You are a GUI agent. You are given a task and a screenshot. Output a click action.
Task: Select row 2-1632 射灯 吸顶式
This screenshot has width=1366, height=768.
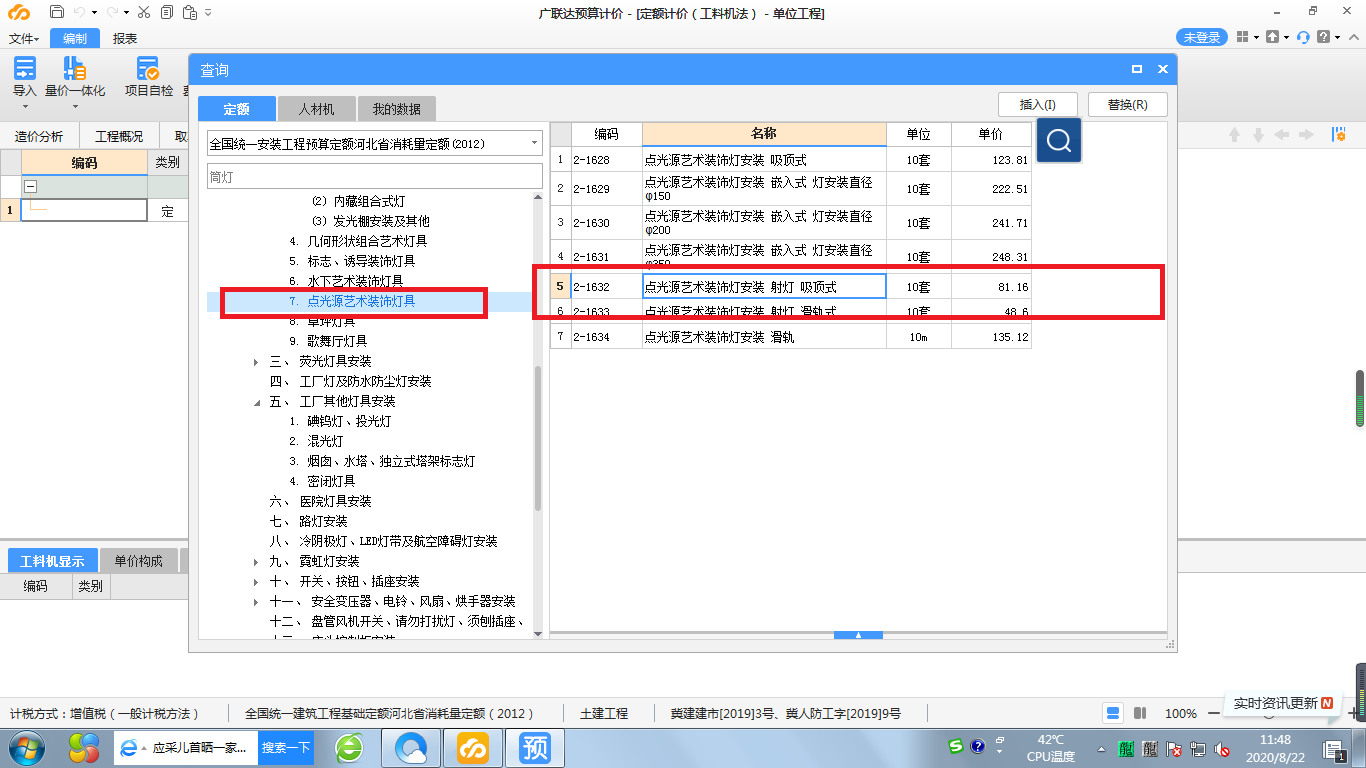point(790,286)
